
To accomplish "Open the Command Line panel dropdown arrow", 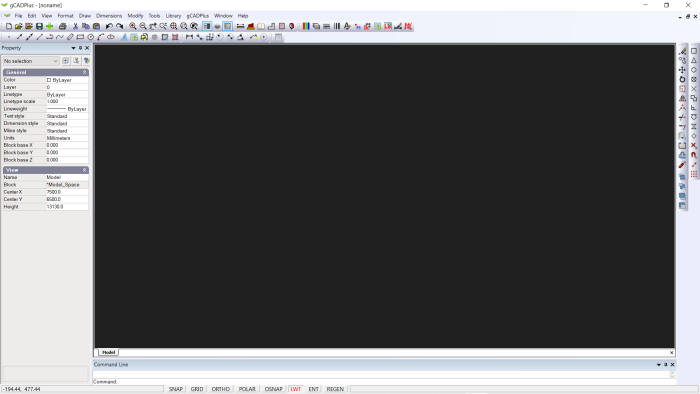I will tap(658, 365).
